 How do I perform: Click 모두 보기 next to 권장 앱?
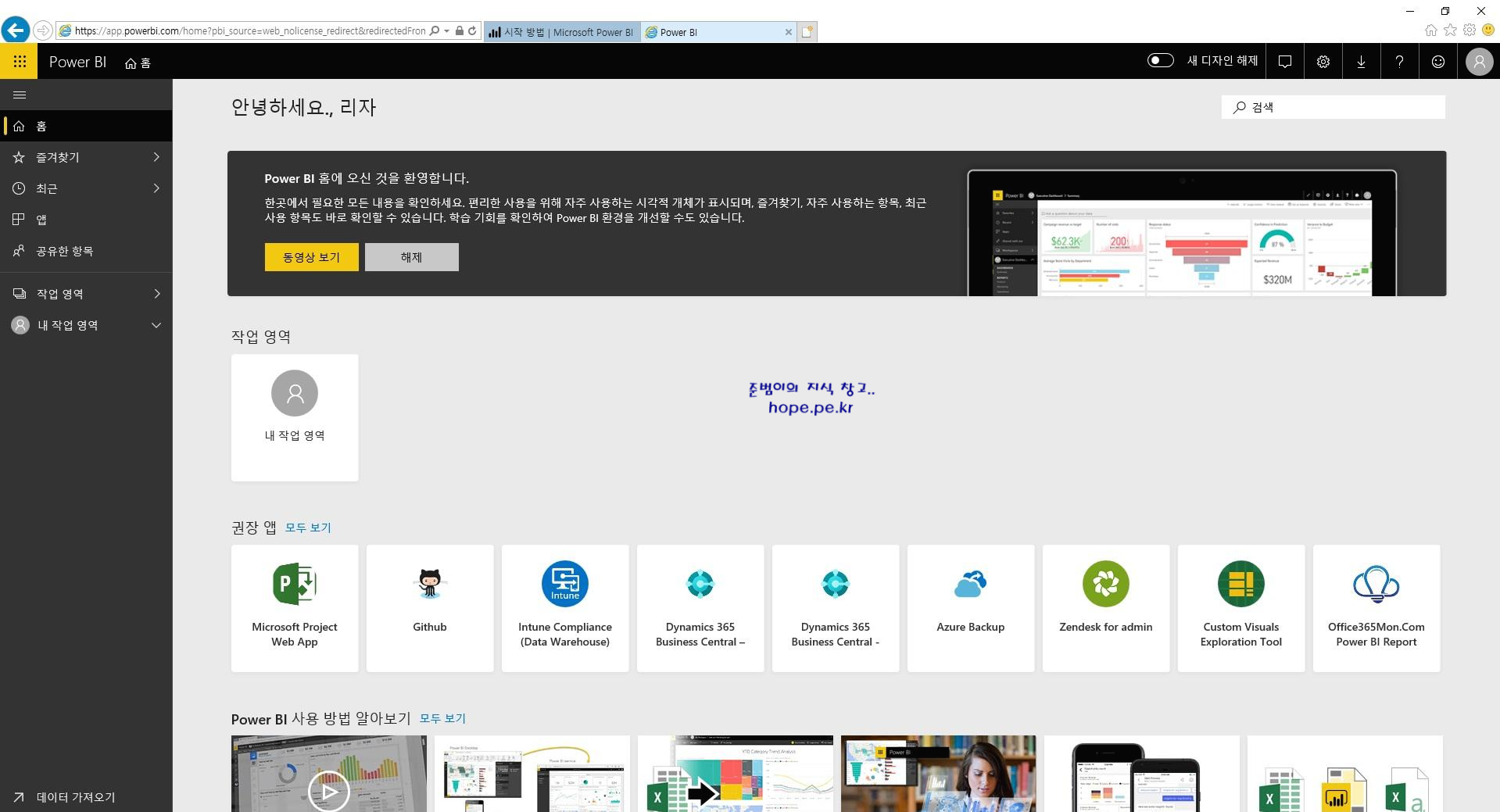(x=308, y=528)
